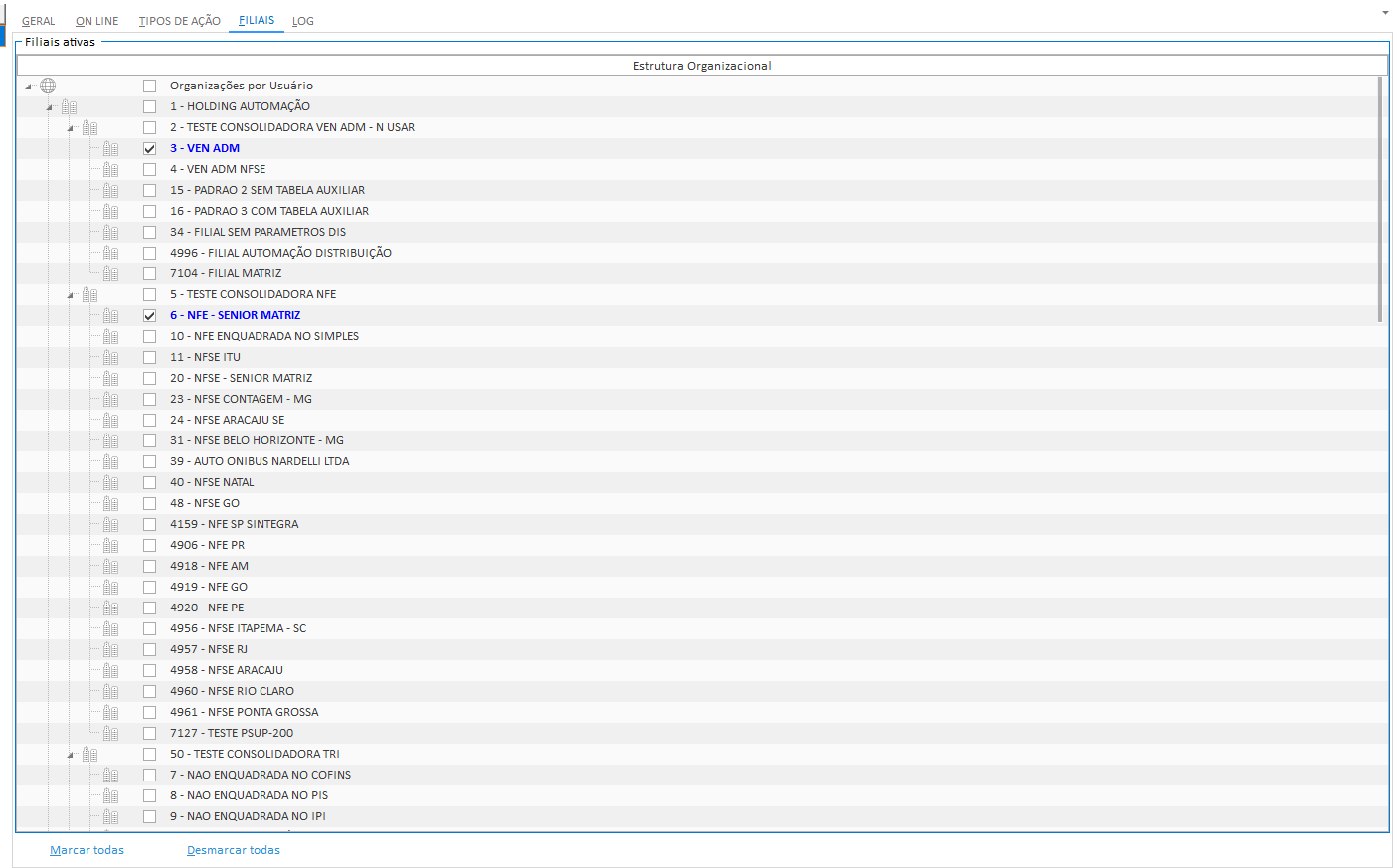
Task: Click building icon beside 11 - NFSE ITU
Action: [110, 357]
